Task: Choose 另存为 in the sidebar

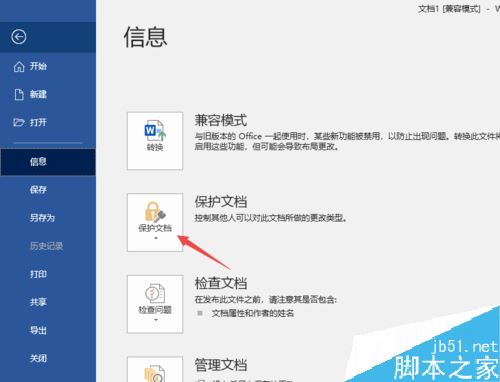Action: pos(48,218)
